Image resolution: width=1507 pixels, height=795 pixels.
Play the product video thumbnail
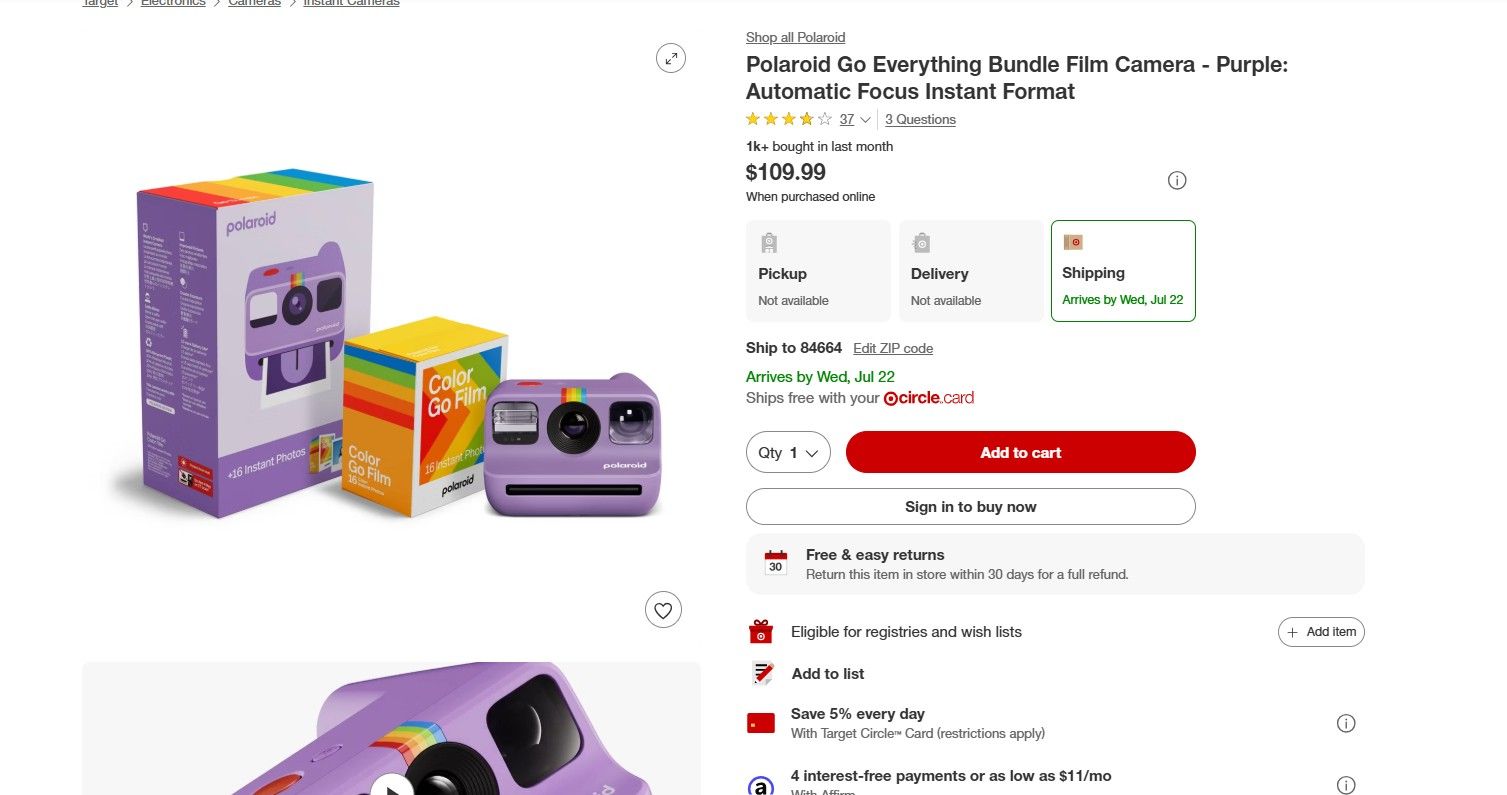392,785
